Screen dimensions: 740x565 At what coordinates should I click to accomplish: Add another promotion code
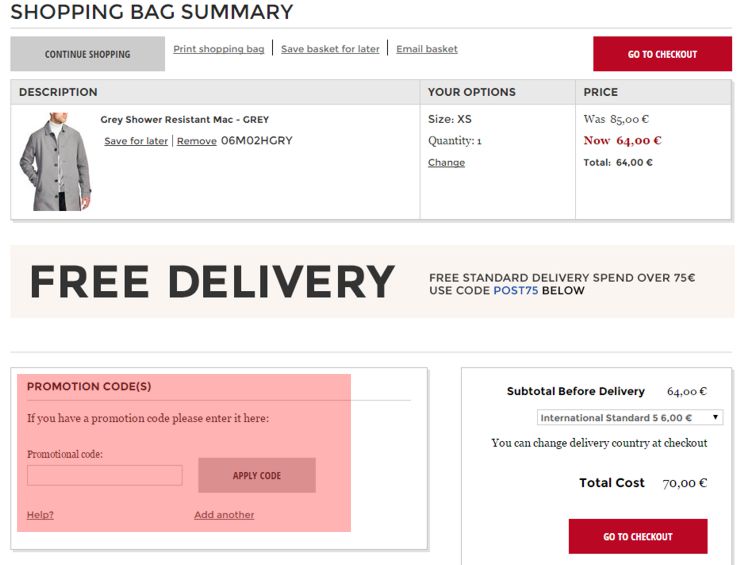point(224,514)
